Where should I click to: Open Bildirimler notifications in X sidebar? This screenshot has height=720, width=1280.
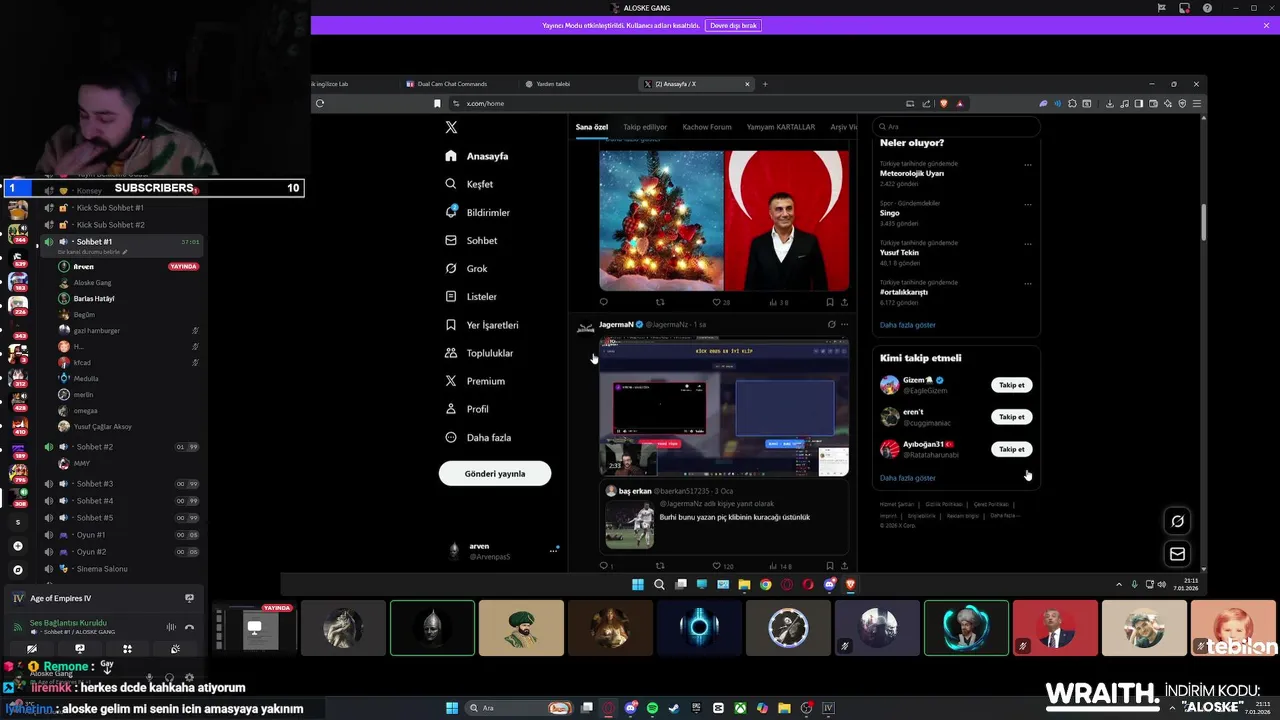478,212
